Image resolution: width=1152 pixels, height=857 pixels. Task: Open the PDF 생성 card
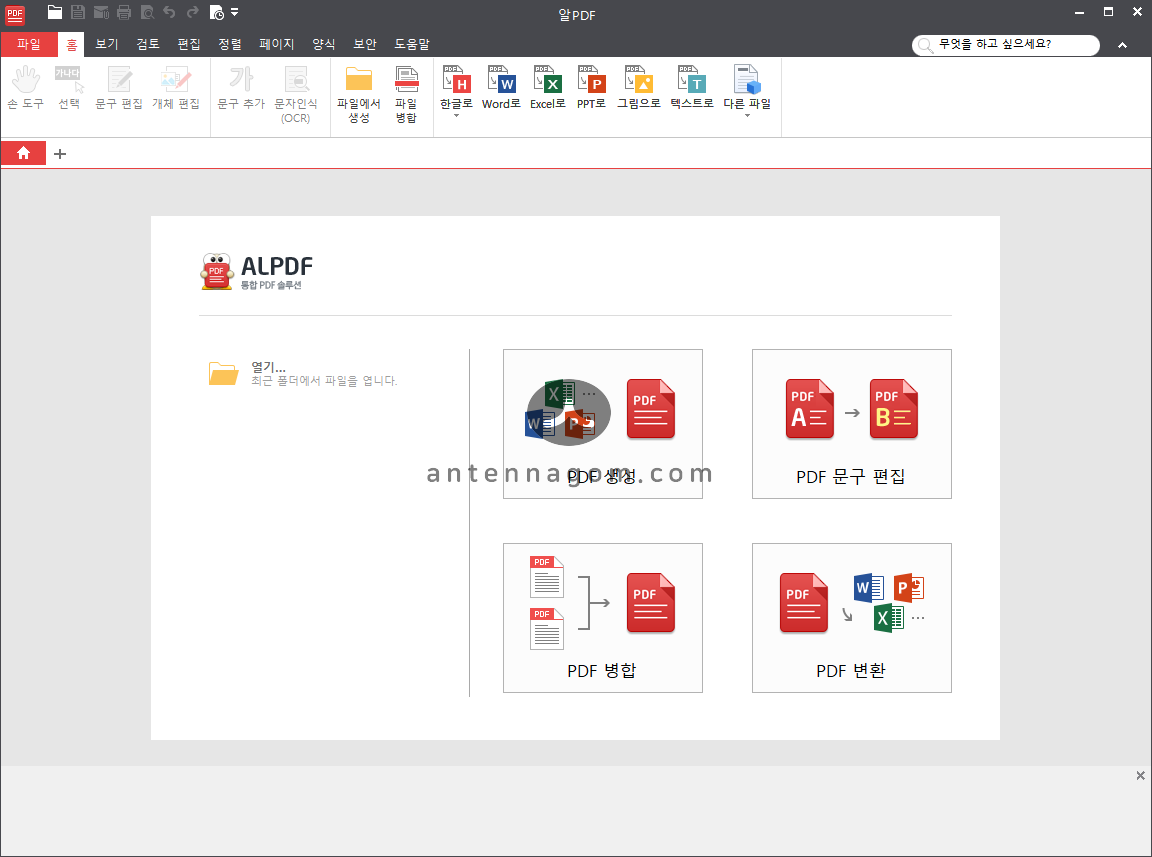602,424
